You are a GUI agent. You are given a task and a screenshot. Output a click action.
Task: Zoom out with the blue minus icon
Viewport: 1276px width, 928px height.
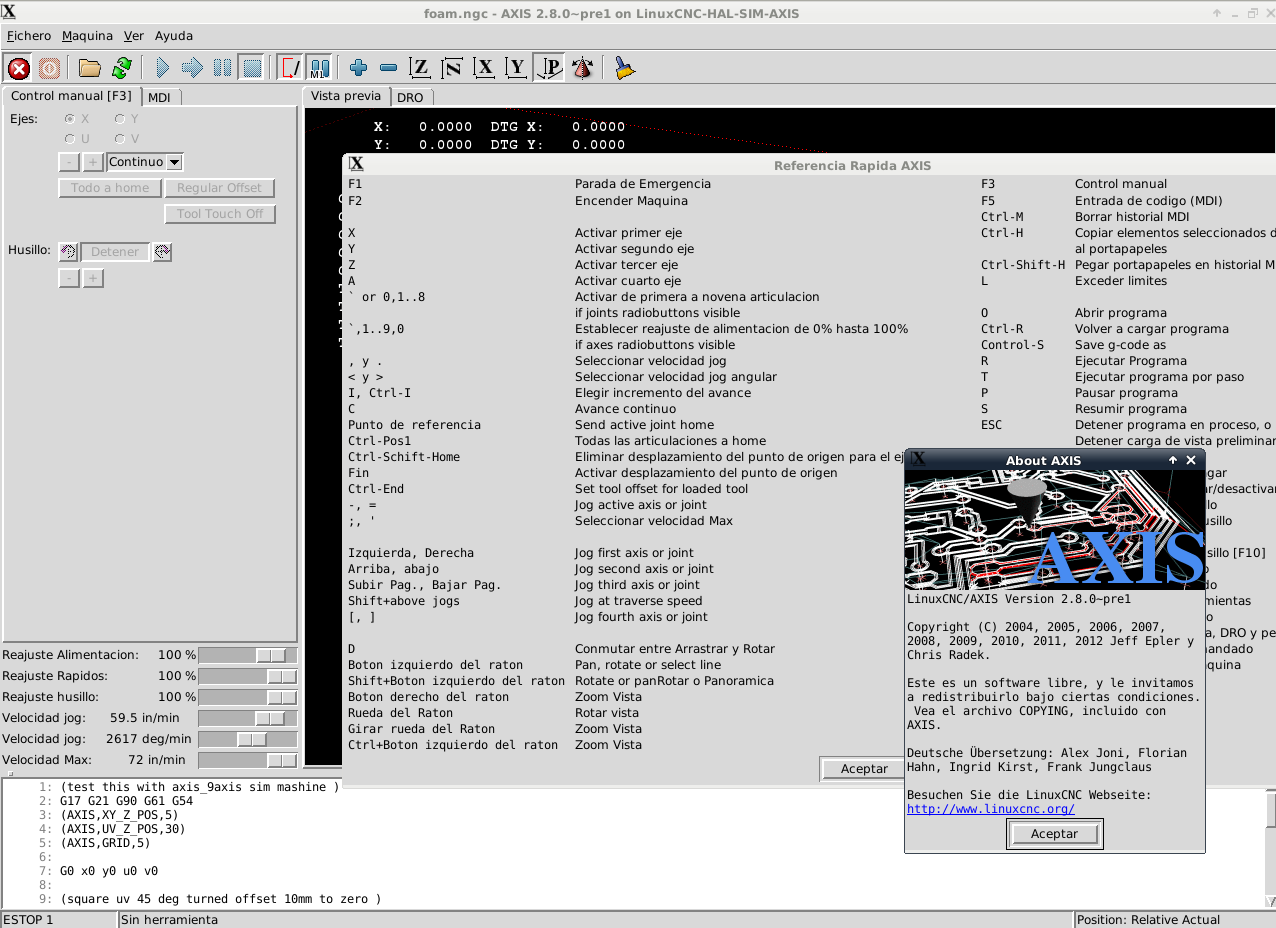[x=389, y=68]
